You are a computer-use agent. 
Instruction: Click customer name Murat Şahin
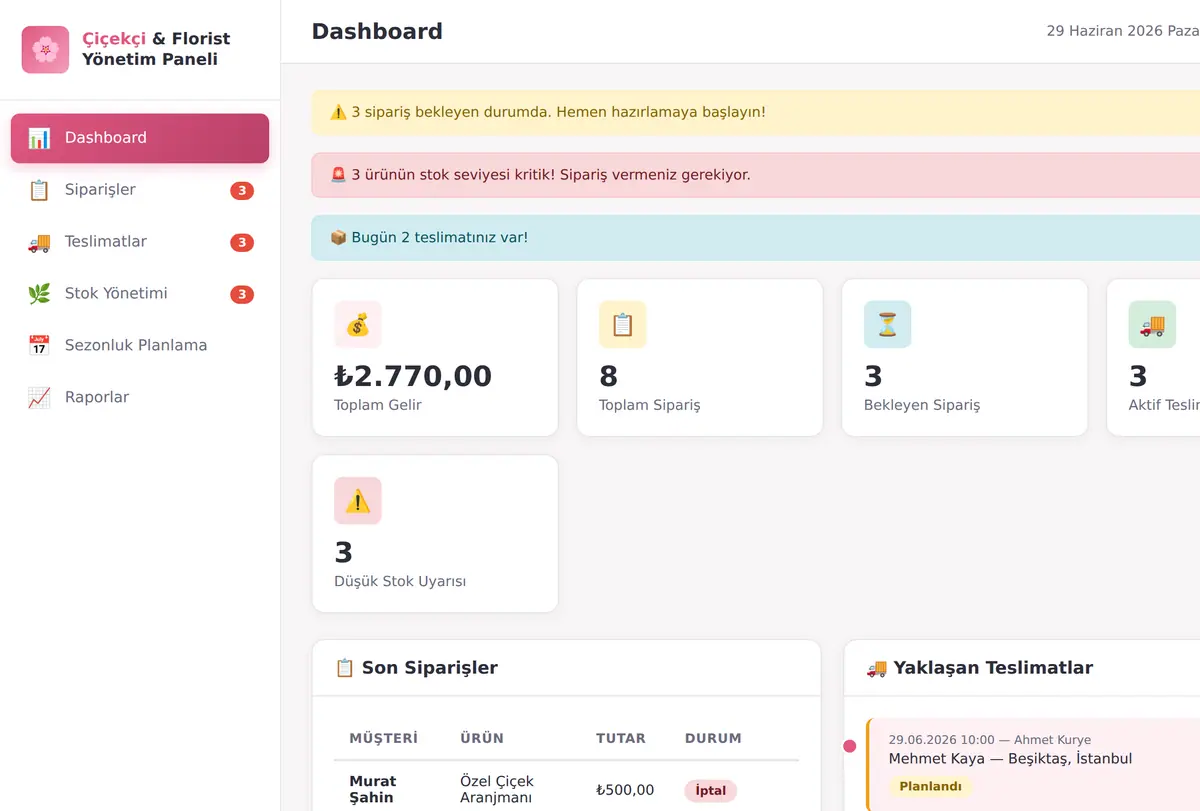[373, 789]
